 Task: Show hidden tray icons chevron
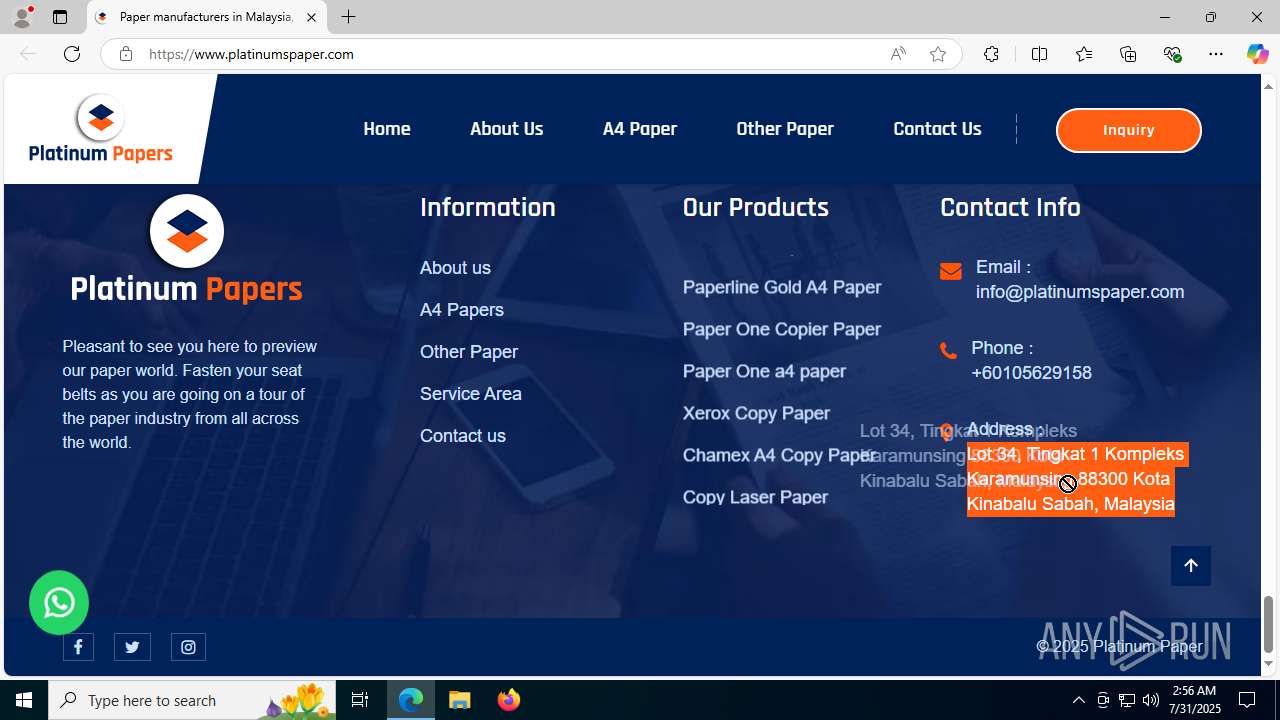1078,700
